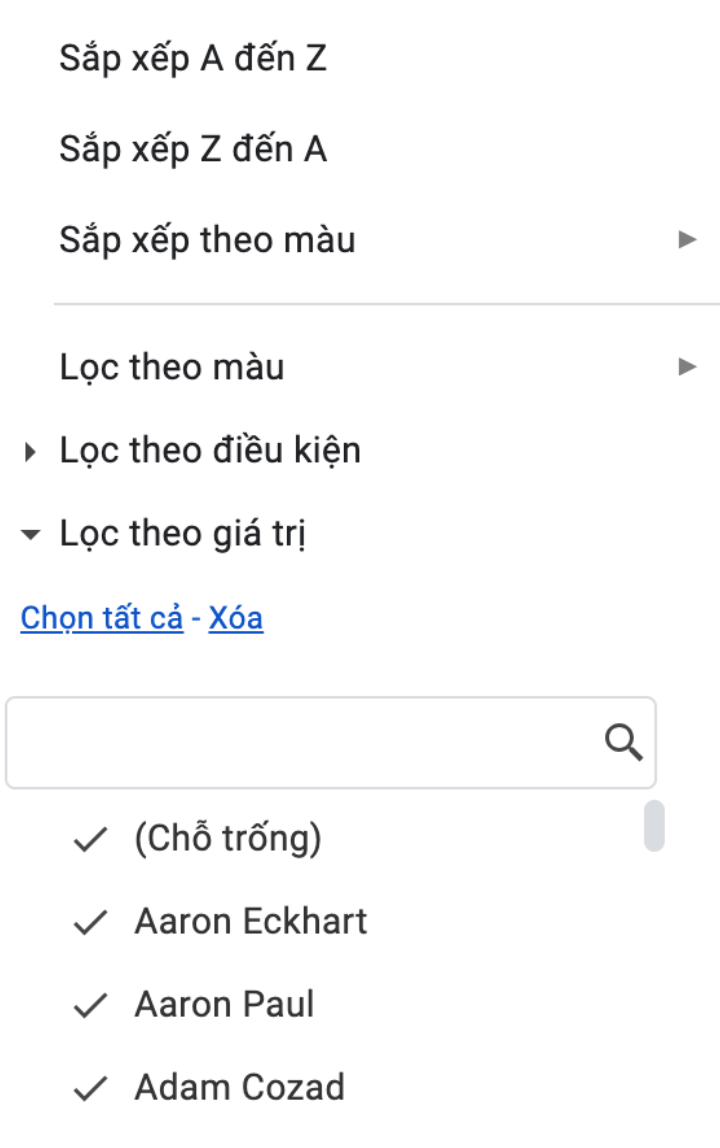This screenshot has width=720, height=1148.
Task: Focus the filter value search field
Action: tap(300, 743)
